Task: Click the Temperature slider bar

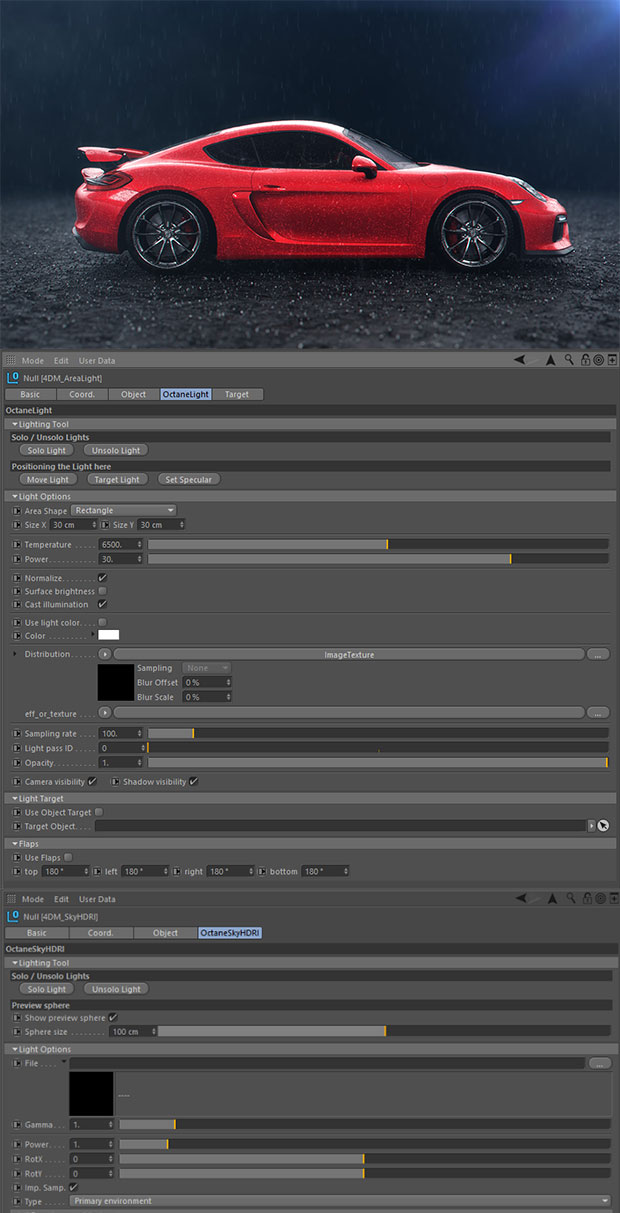Action: [378, 544]
